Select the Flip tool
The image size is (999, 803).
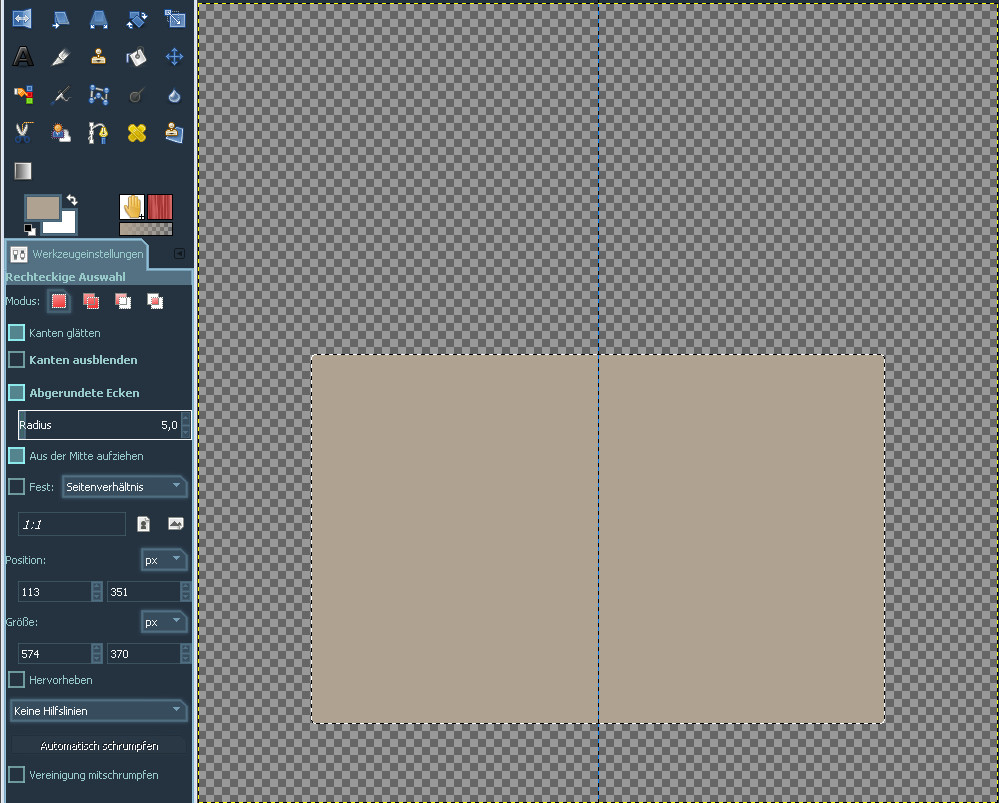[22, 19]
